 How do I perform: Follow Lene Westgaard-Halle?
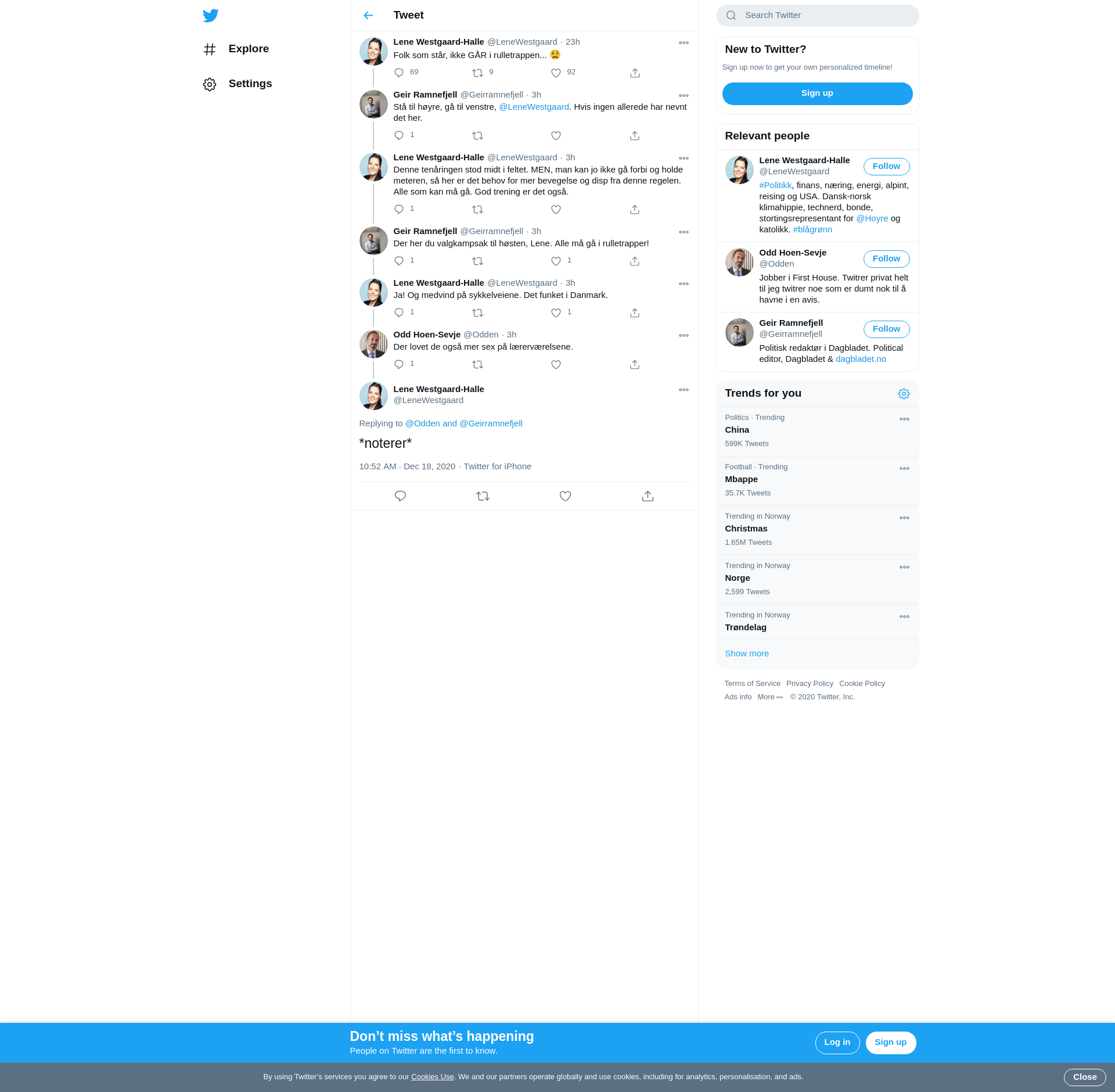tap(886, 167)
